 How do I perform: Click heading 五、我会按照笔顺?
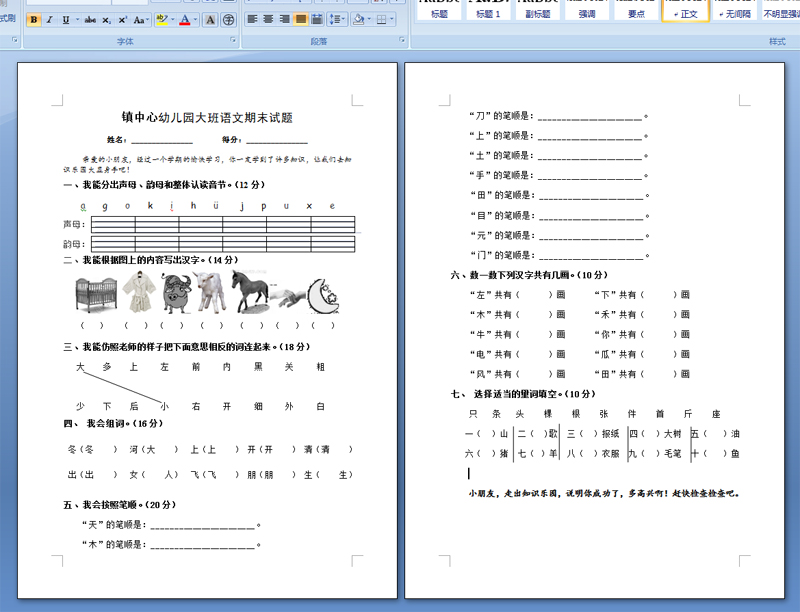pyautogui.click(x=119, y=505)
